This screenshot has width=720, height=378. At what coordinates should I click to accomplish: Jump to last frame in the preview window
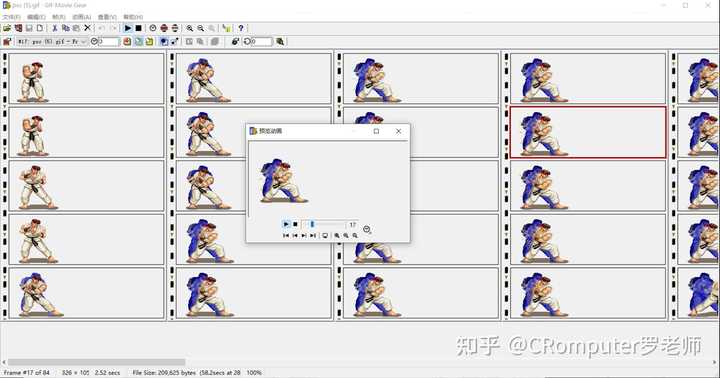(x=313, y=236)
